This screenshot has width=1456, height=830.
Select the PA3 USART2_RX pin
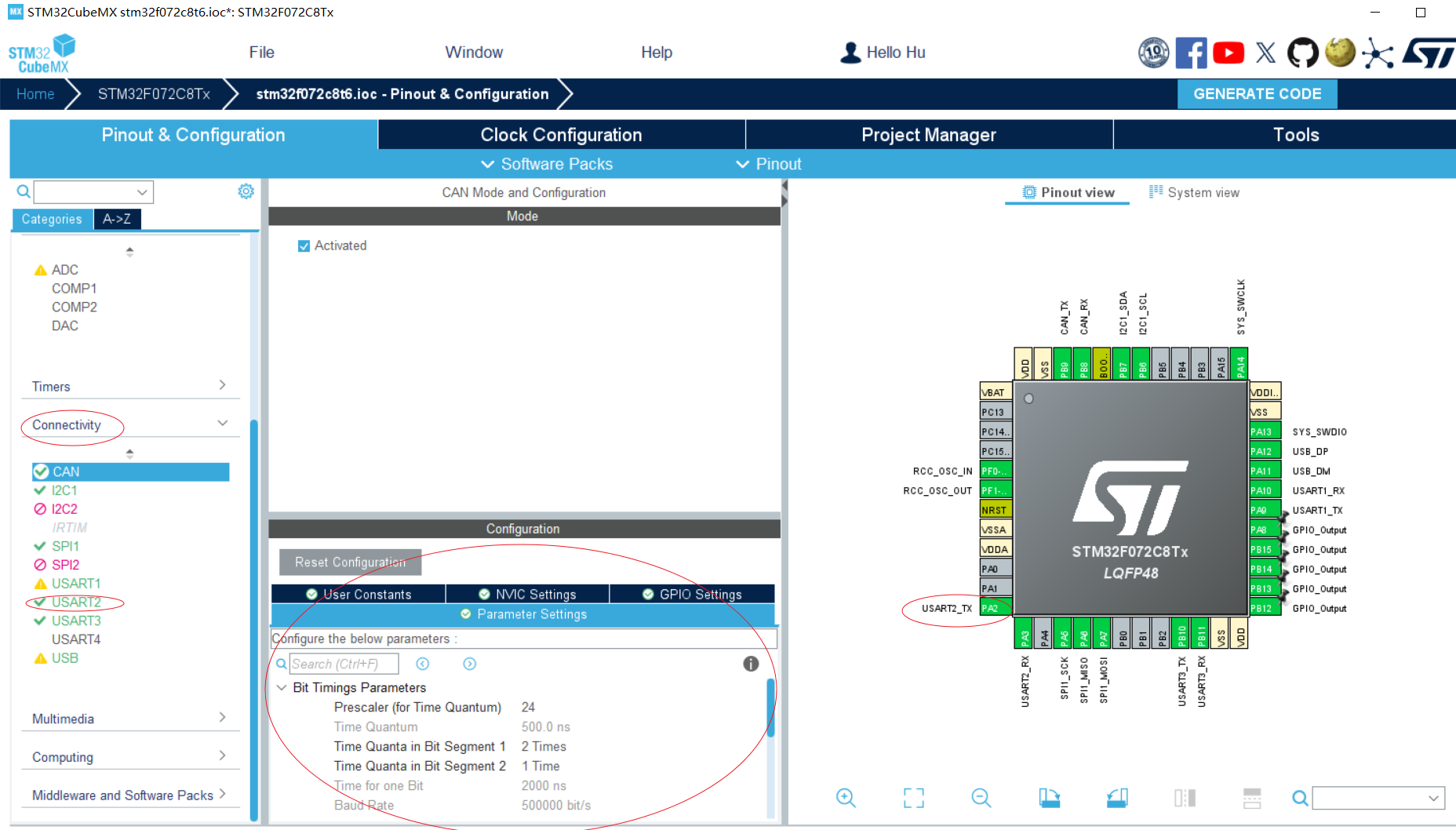pyautogui.click(x=1023, y=633)
